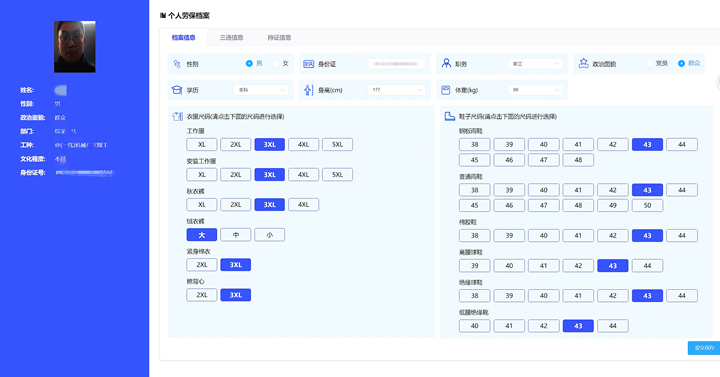Select 2XL for 紧身棉衣
Image resolution: width=720 pixels, height=377 pixels.
point(202,265)
